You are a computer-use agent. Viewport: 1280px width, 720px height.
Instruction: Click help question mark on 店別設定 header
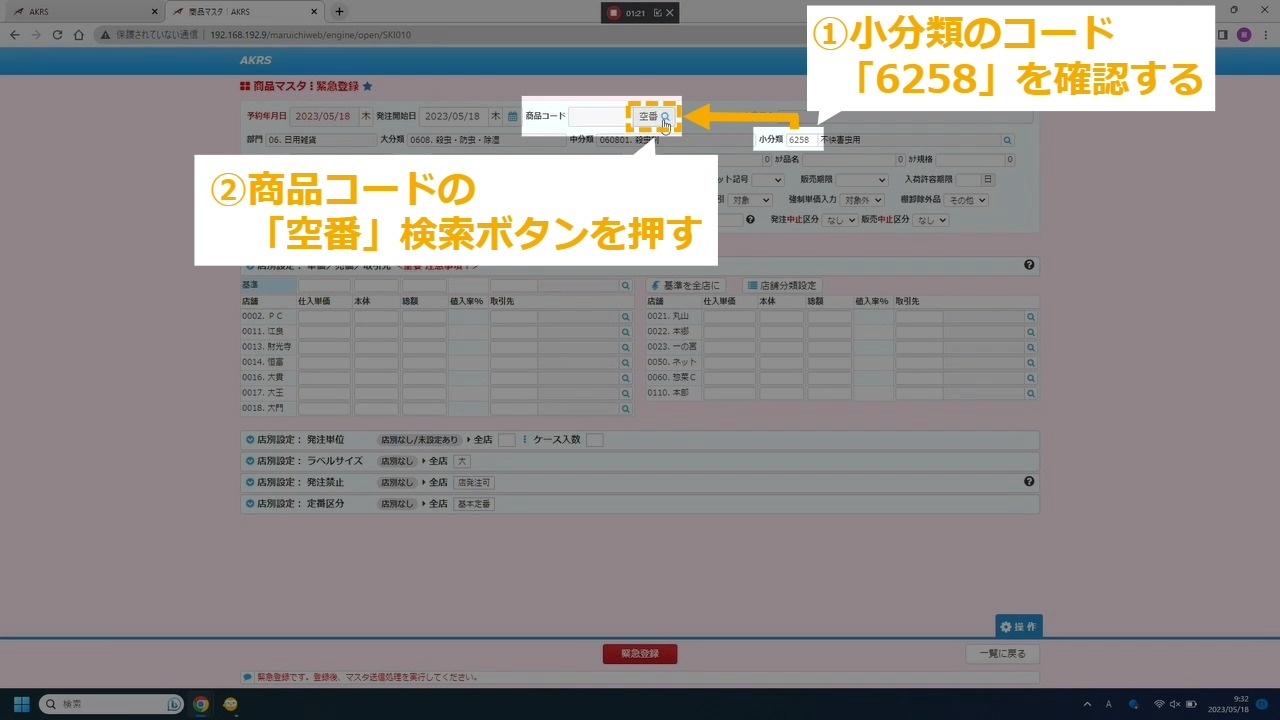coord(1029,265)
